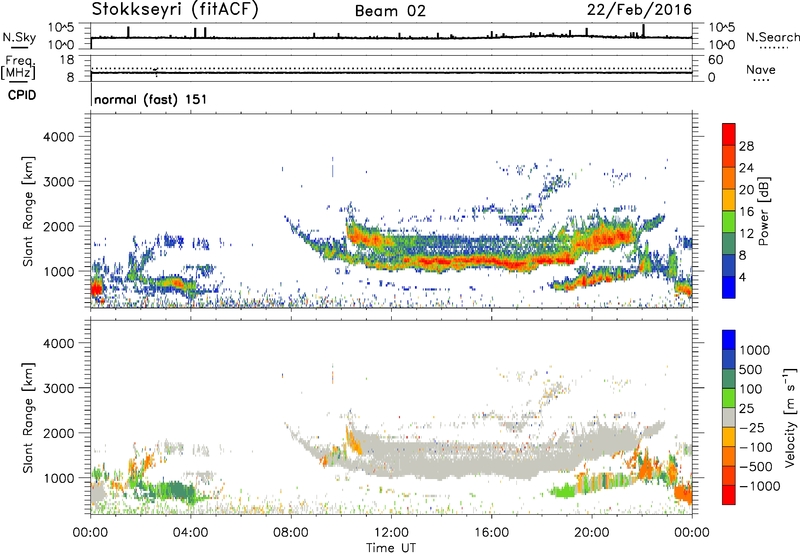The height and width of the screenshot is (554, 800).
Task: Click the 1000 tick in the velocity panel
Action: [59, 478]
